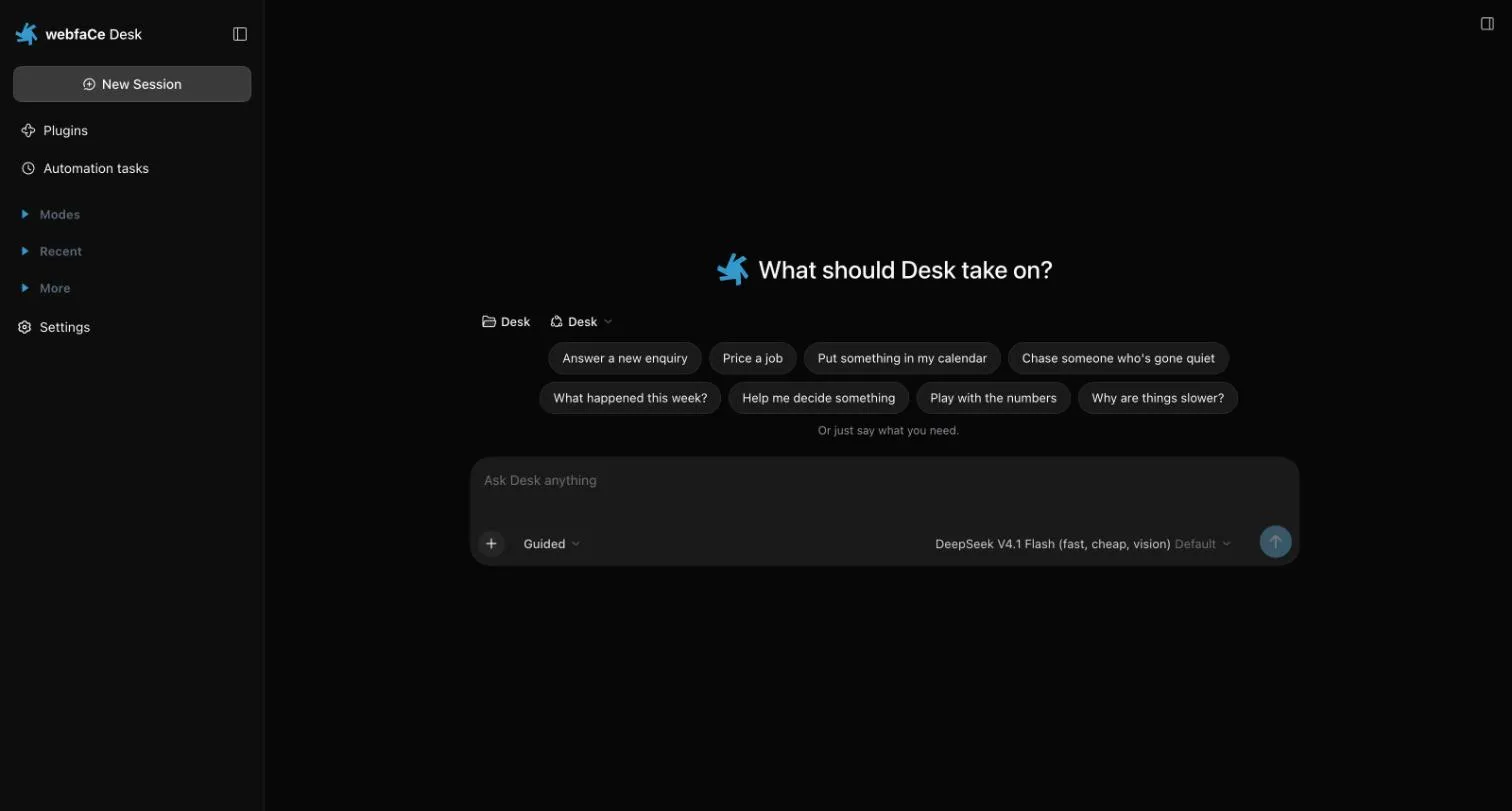Click the 'Or just say what you need.' text
Viewport: 1512px width, 811px height.
pyautogui.click(x=888, y=431)
